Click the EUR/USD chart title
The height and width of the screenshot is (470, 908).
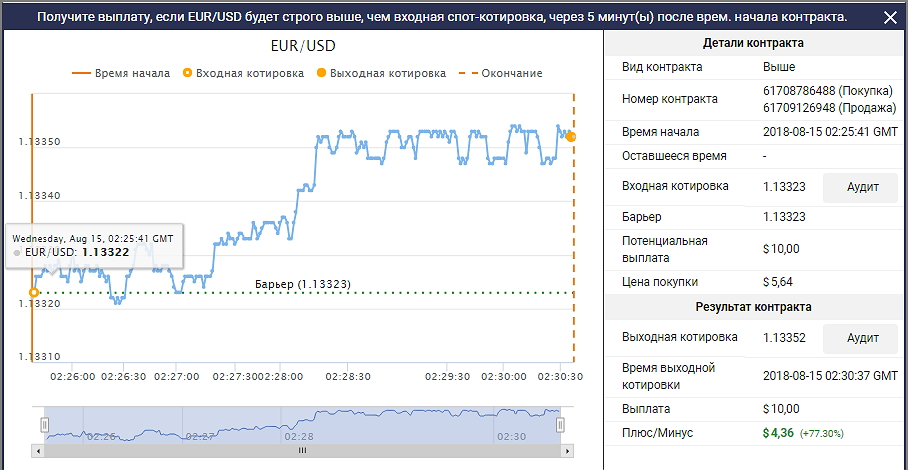(303, 46)
